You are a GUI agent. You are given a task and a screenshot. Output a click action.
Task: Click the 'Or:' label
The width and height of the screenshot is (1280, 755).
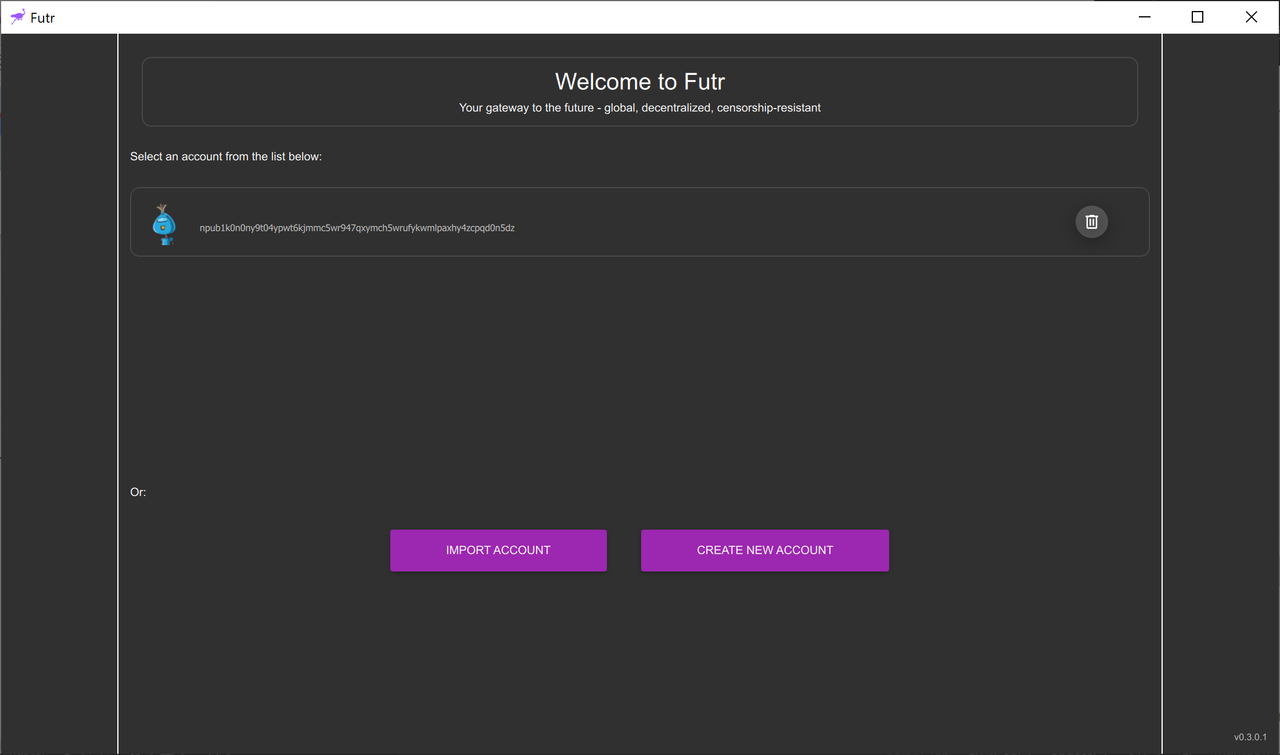click(x=138, y=492)
